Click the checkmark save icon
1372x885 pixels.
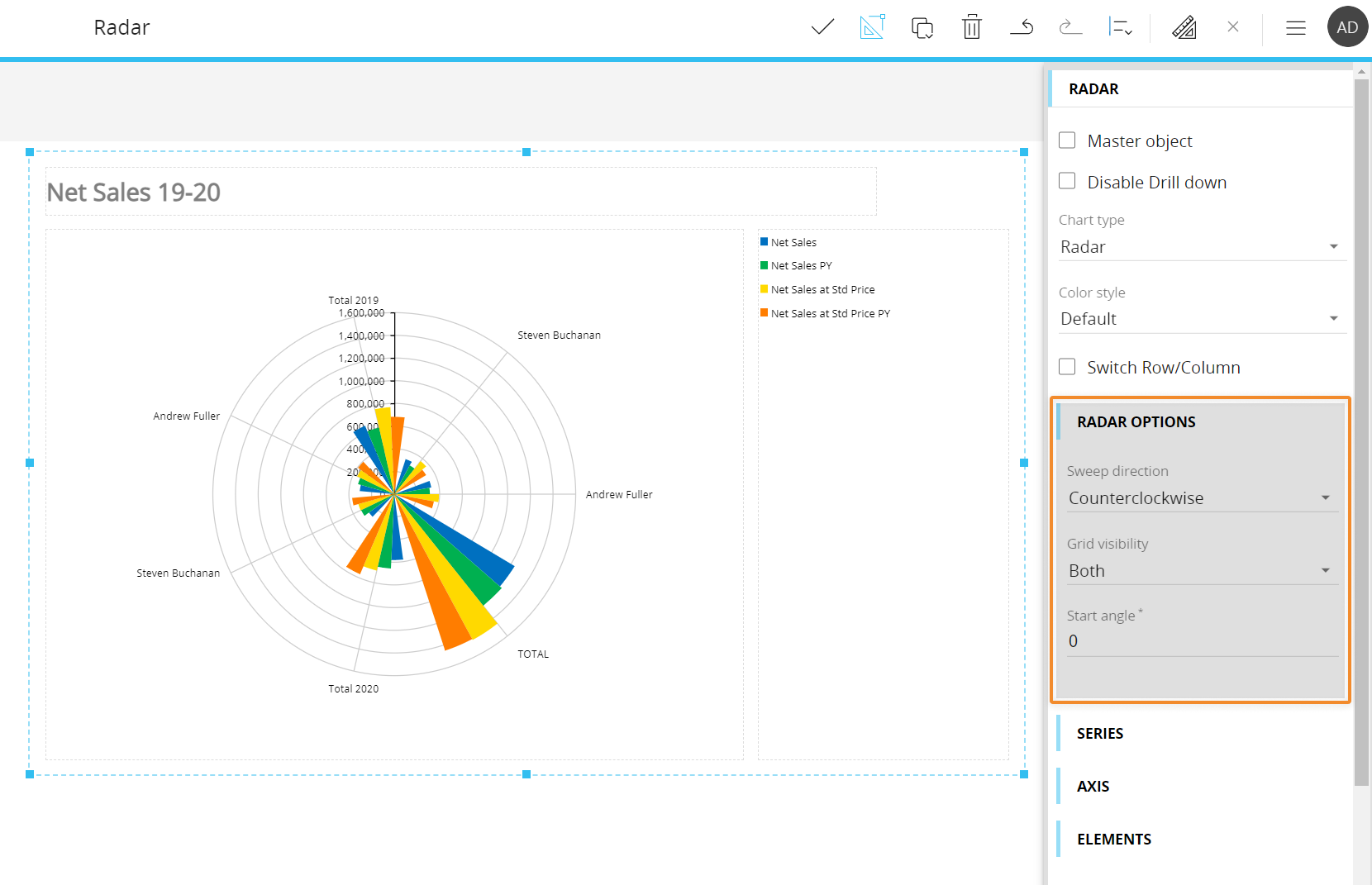coord(822,27)
